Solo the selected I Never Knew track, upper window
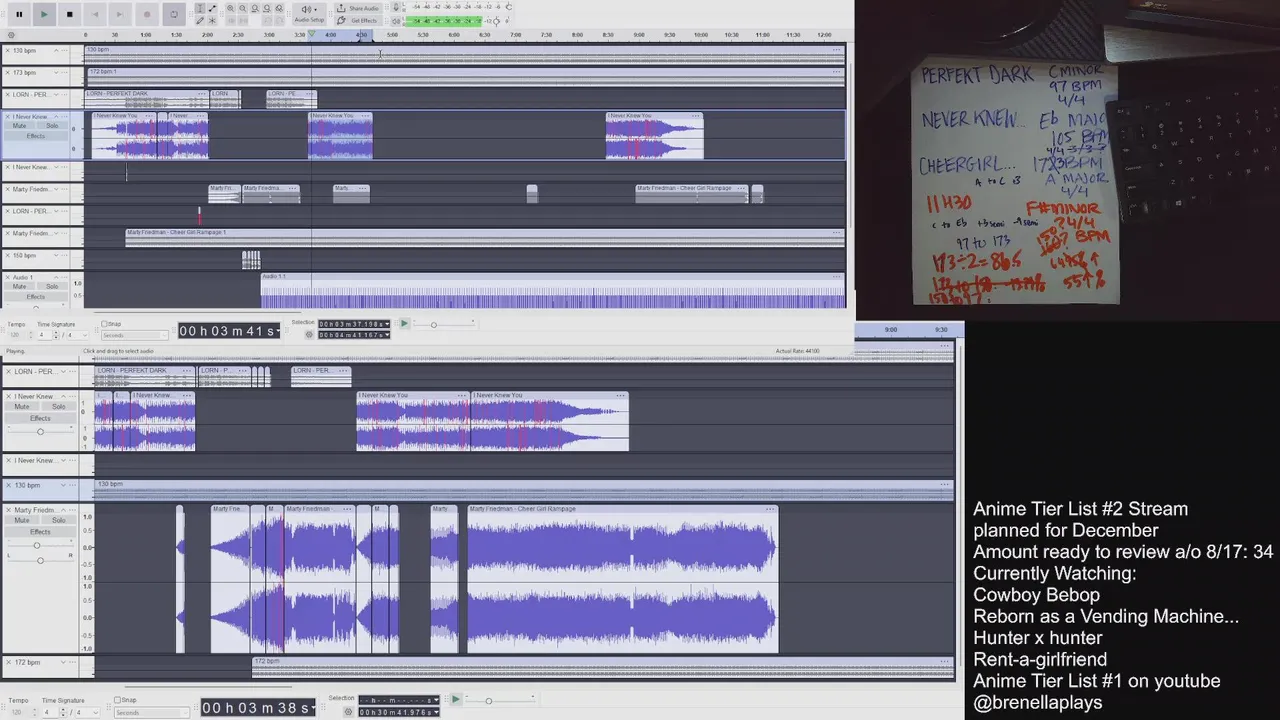The width and height of the screenshot is (1280, 720). (x=52, y=126)
